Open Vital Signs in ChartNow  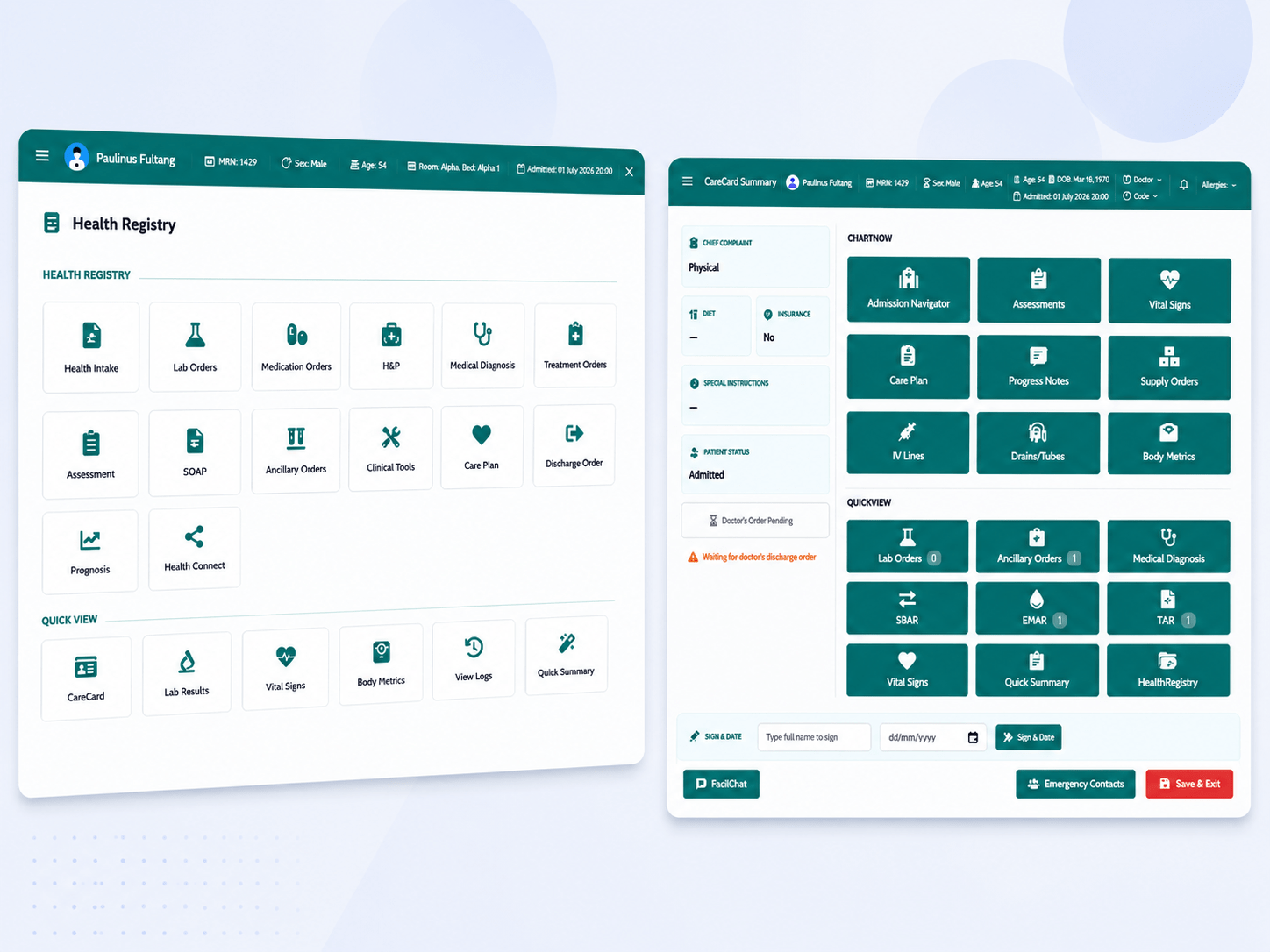pyautogui.click(x=1170, y=291)
